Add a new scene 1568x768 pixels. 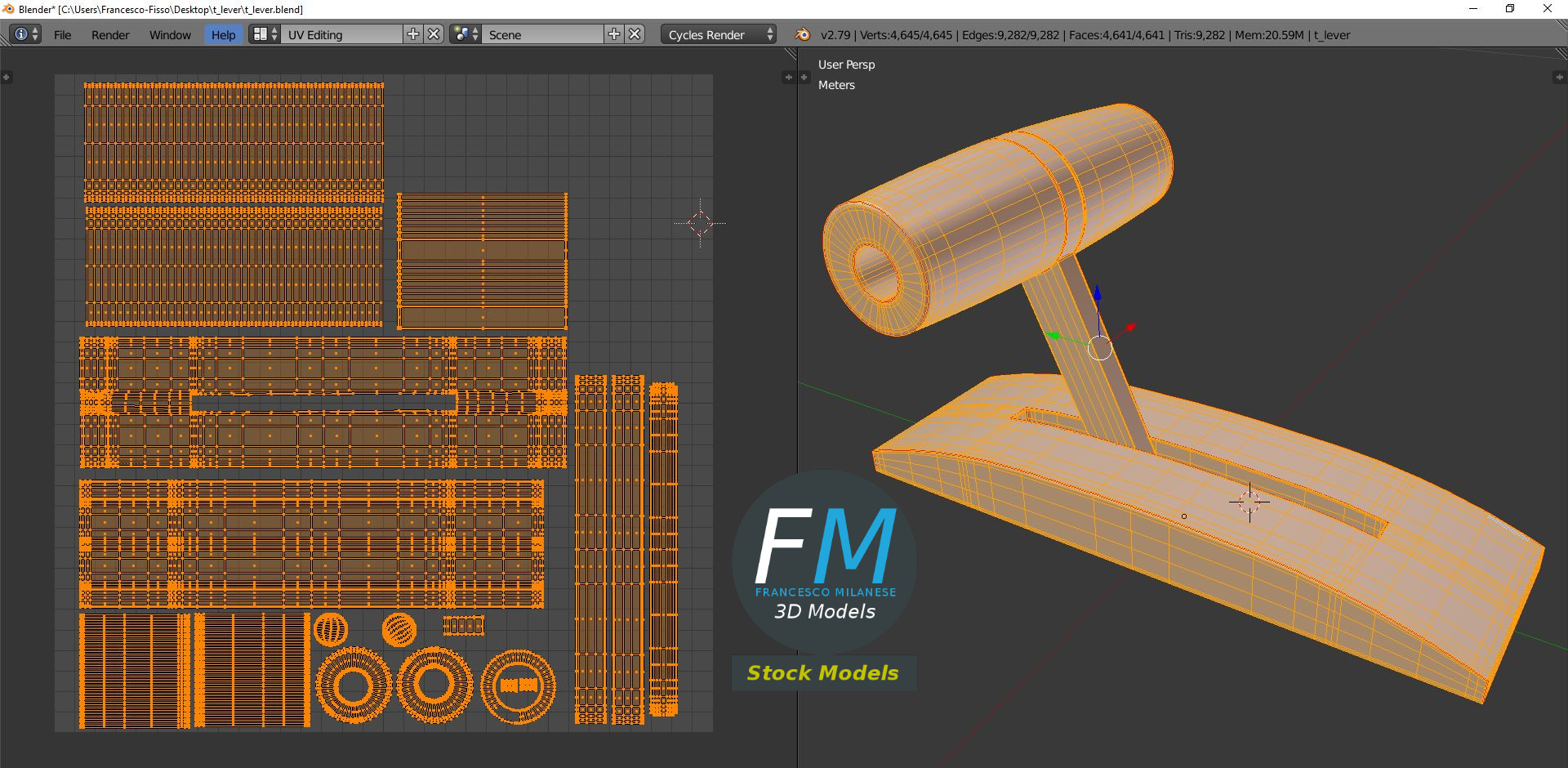614,34
